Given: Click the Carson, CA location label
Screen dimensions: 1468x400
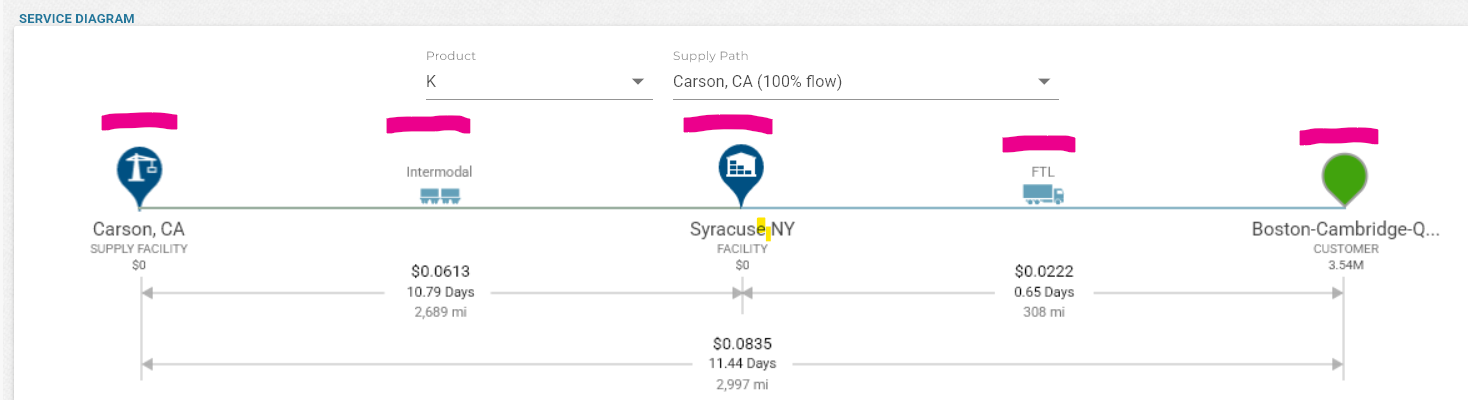Looking at the screenshot, I should 139,230.
